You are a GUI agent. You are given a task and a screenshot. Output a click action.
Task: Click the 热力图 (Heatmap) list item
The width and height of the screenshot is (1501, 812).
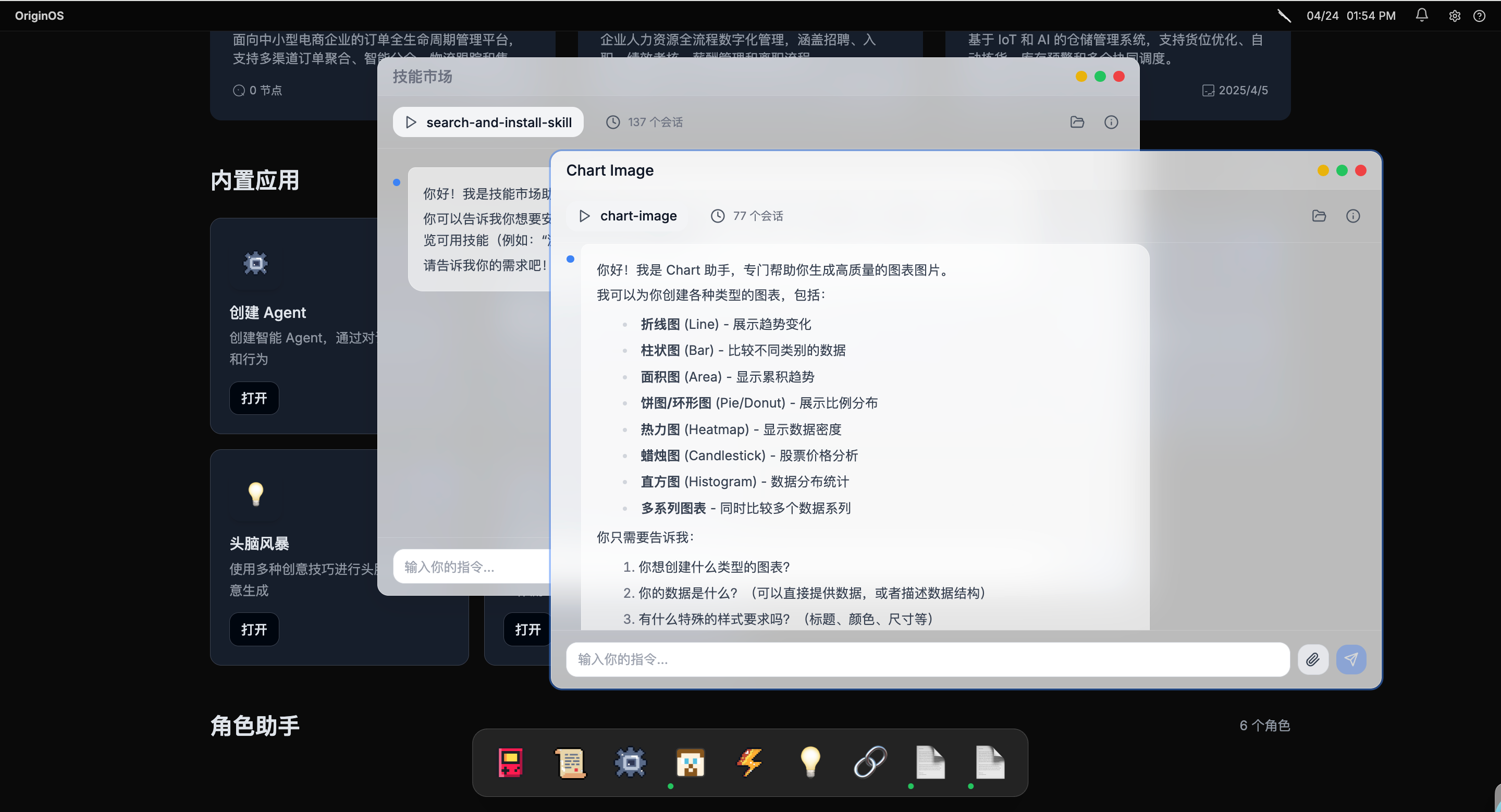pos(741,429)
